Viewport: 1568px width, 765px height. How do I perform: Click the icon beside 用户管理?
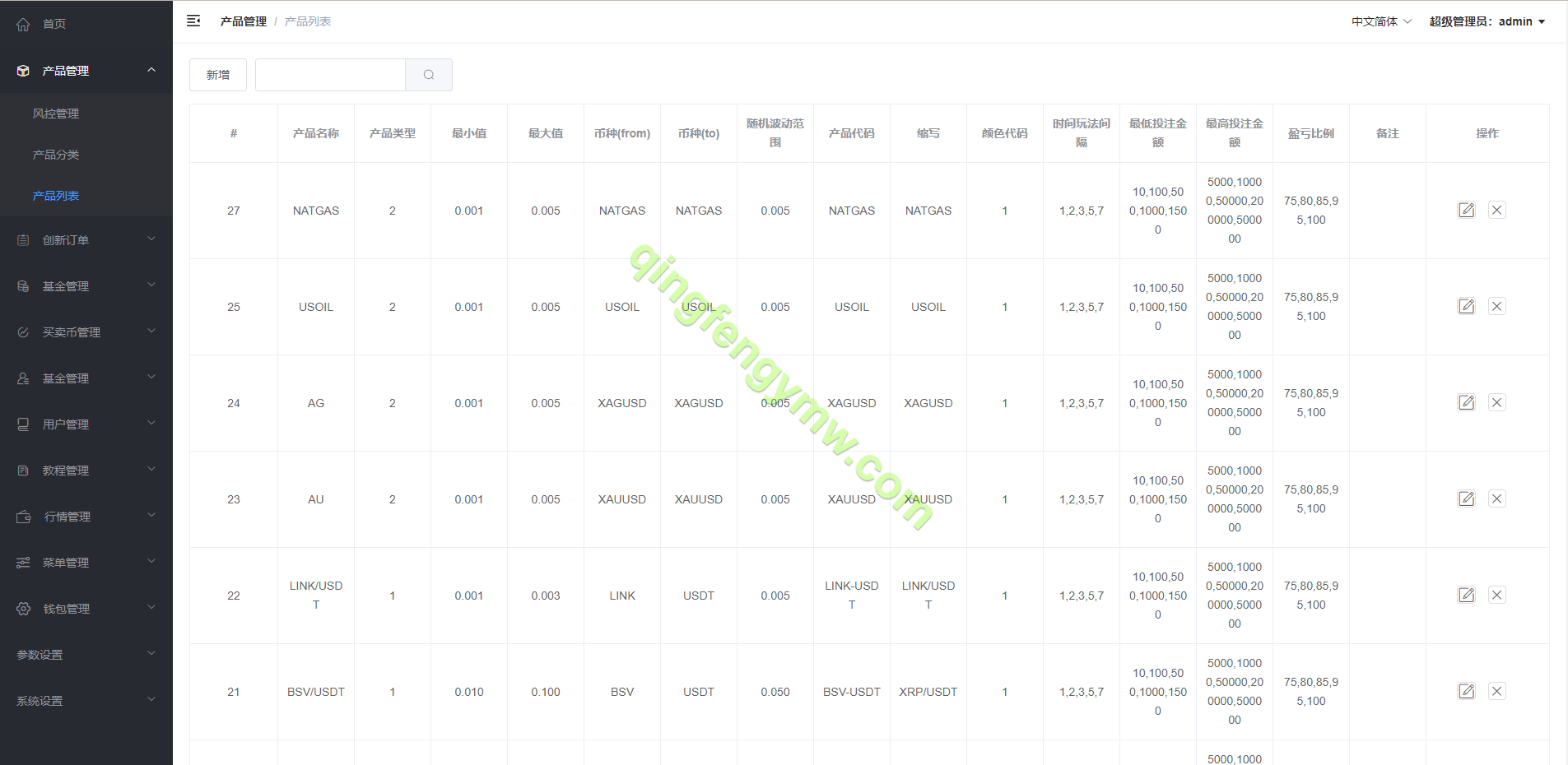tap(23, 424)
